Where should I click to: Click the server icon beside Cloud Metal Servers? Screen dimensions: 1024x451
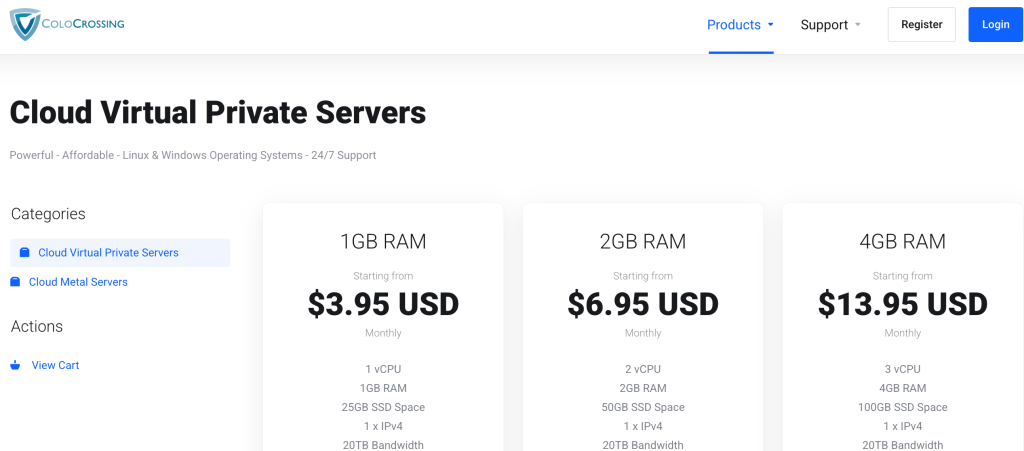point(15,282)
